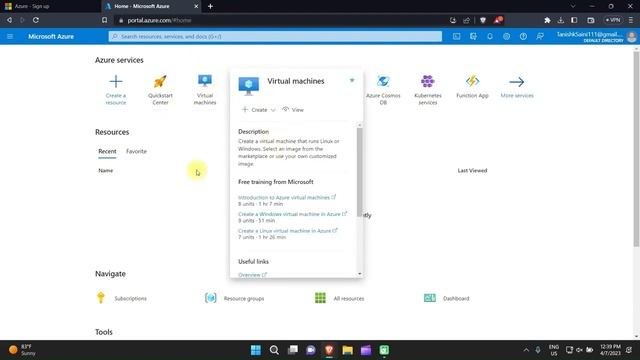Click the account avatar picture
The height and width of the screenshot is (360, 640).
pyautogui.click(x=631, y=37)
